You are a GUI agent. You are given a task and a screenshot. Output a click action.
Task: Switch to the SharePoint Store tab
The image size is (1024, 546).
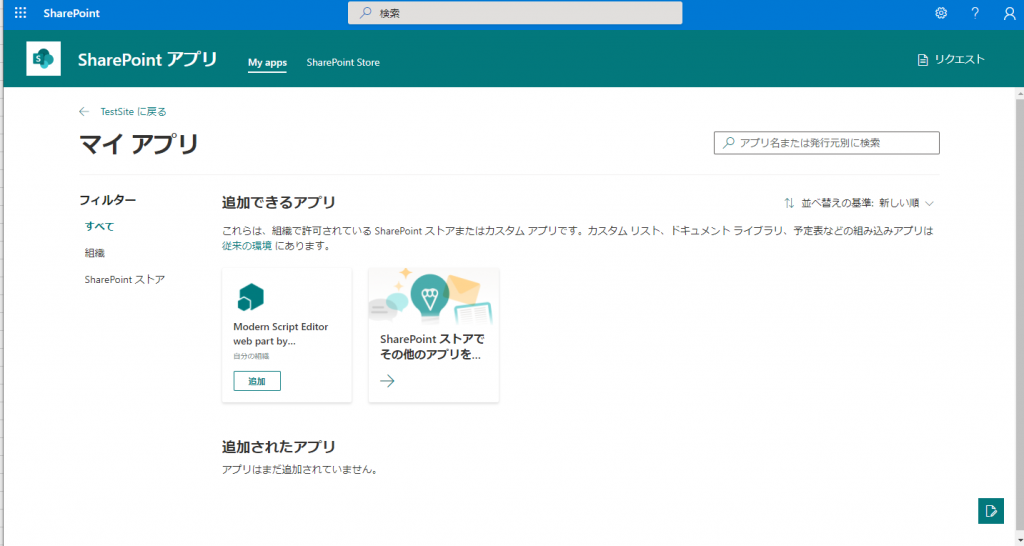(x=343, y=63)
